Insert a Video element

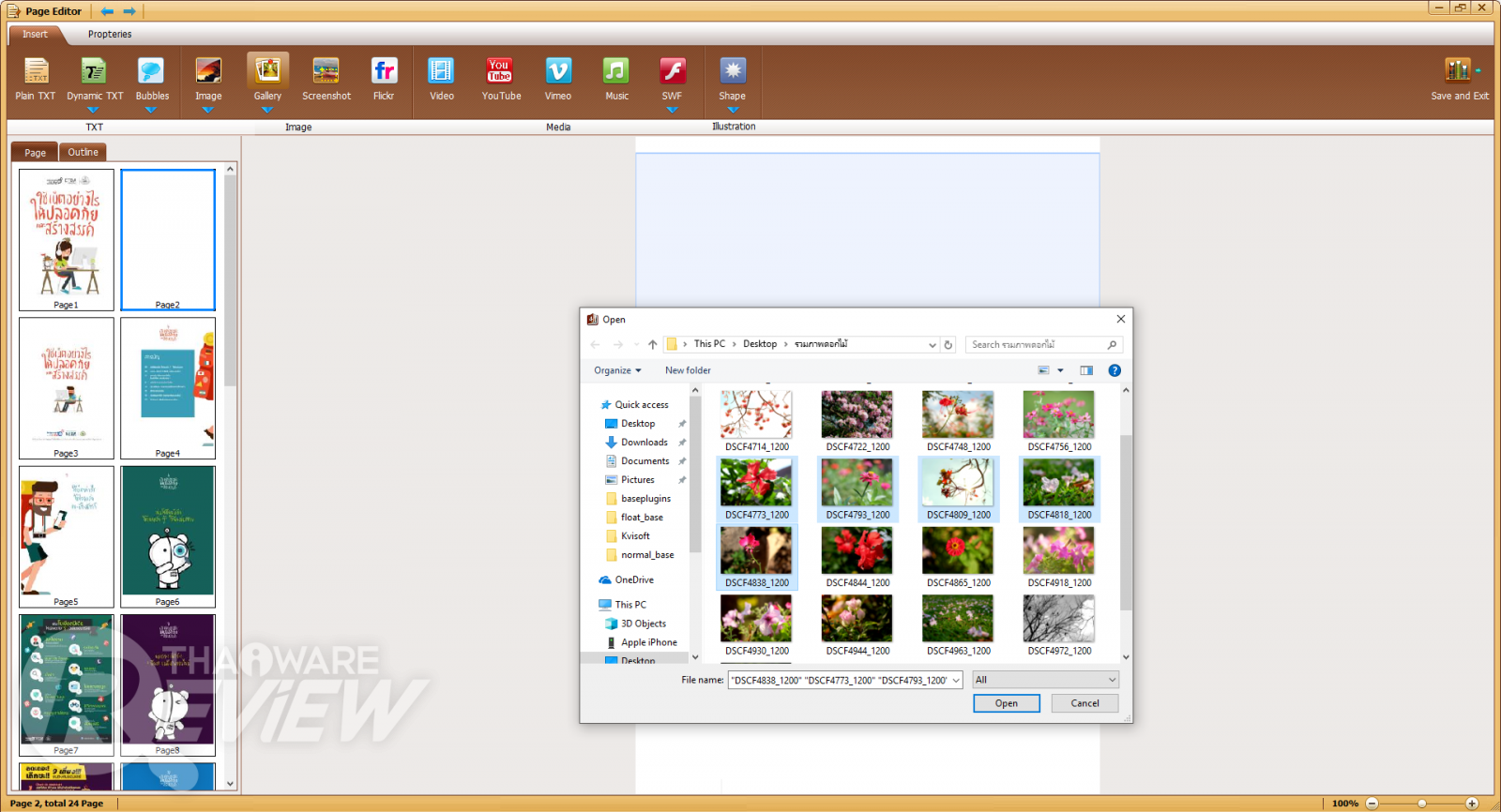(441, 79)
